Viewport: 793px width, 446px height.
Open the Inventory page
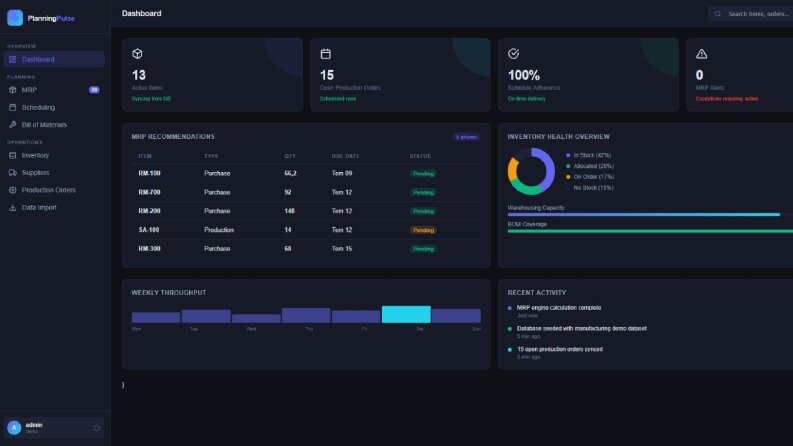pyautogui.click(x=54, y=155)
